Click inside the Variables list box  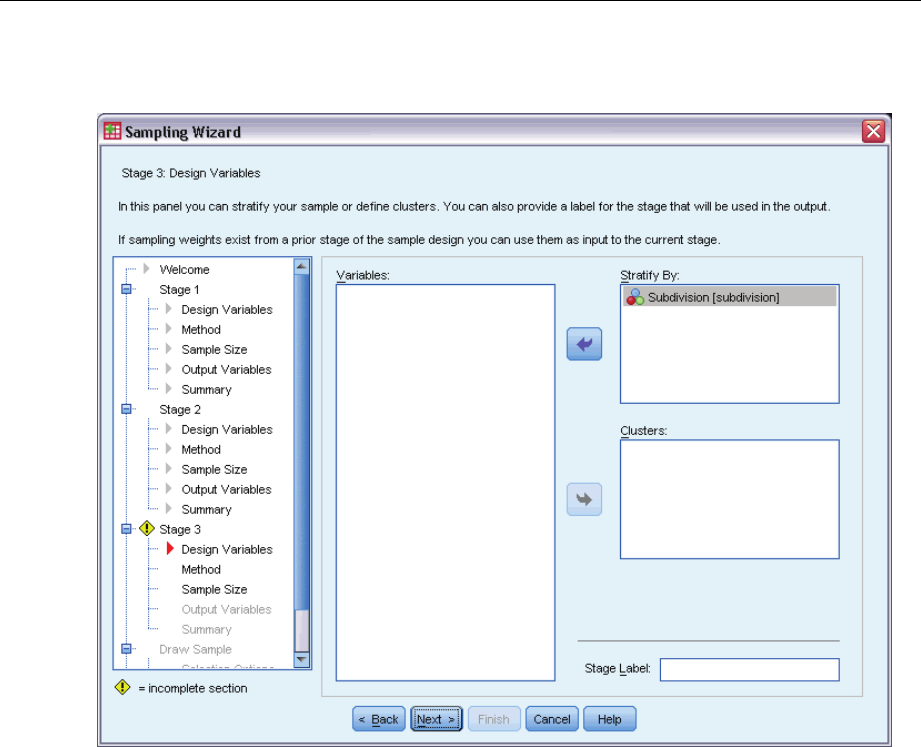[x=445, y=483]
